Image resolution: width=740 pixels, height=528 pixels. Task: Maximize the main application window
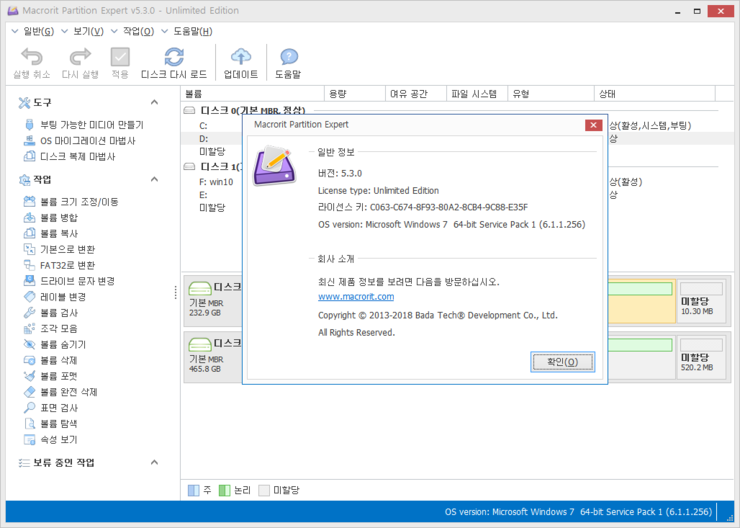(x=697, y=11)
